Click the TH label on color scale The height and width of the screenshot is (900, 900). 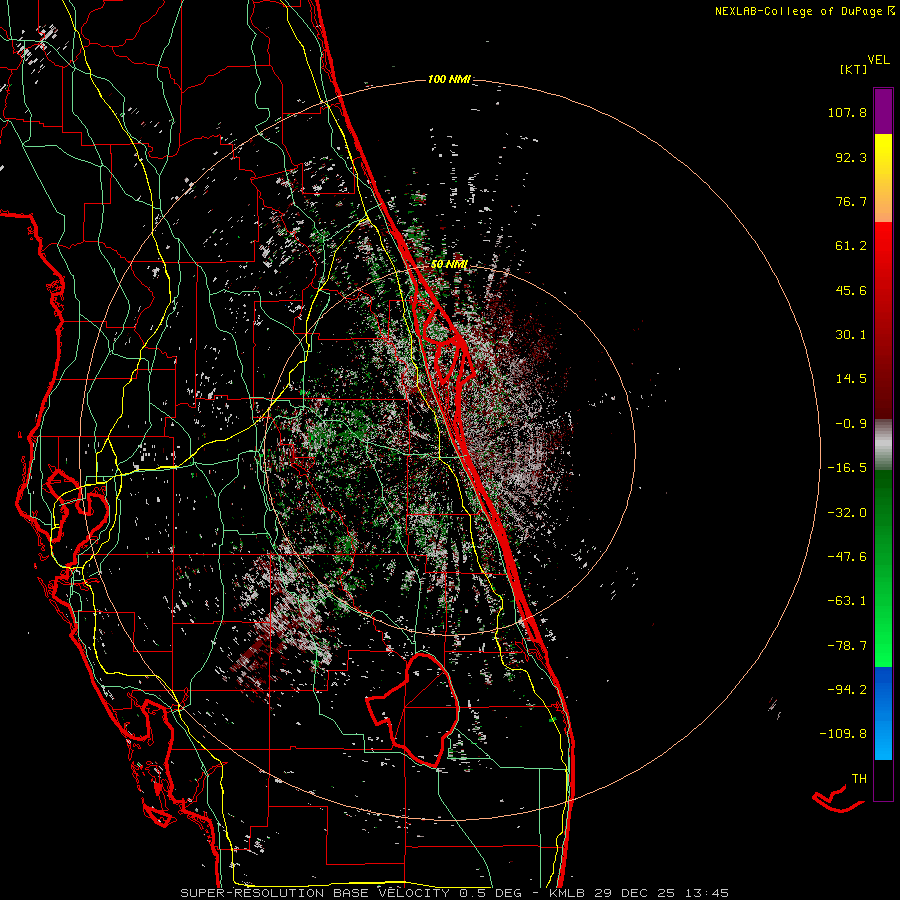pos(859,779)
